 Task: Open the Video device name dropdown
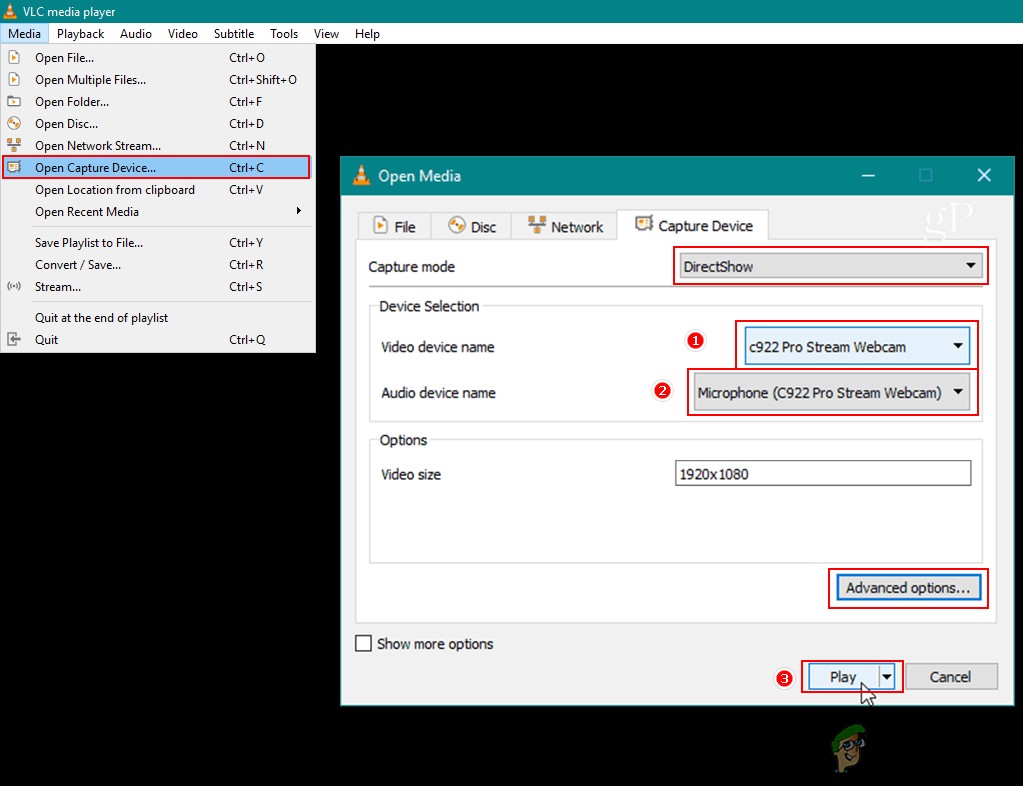tap(857, 346)
